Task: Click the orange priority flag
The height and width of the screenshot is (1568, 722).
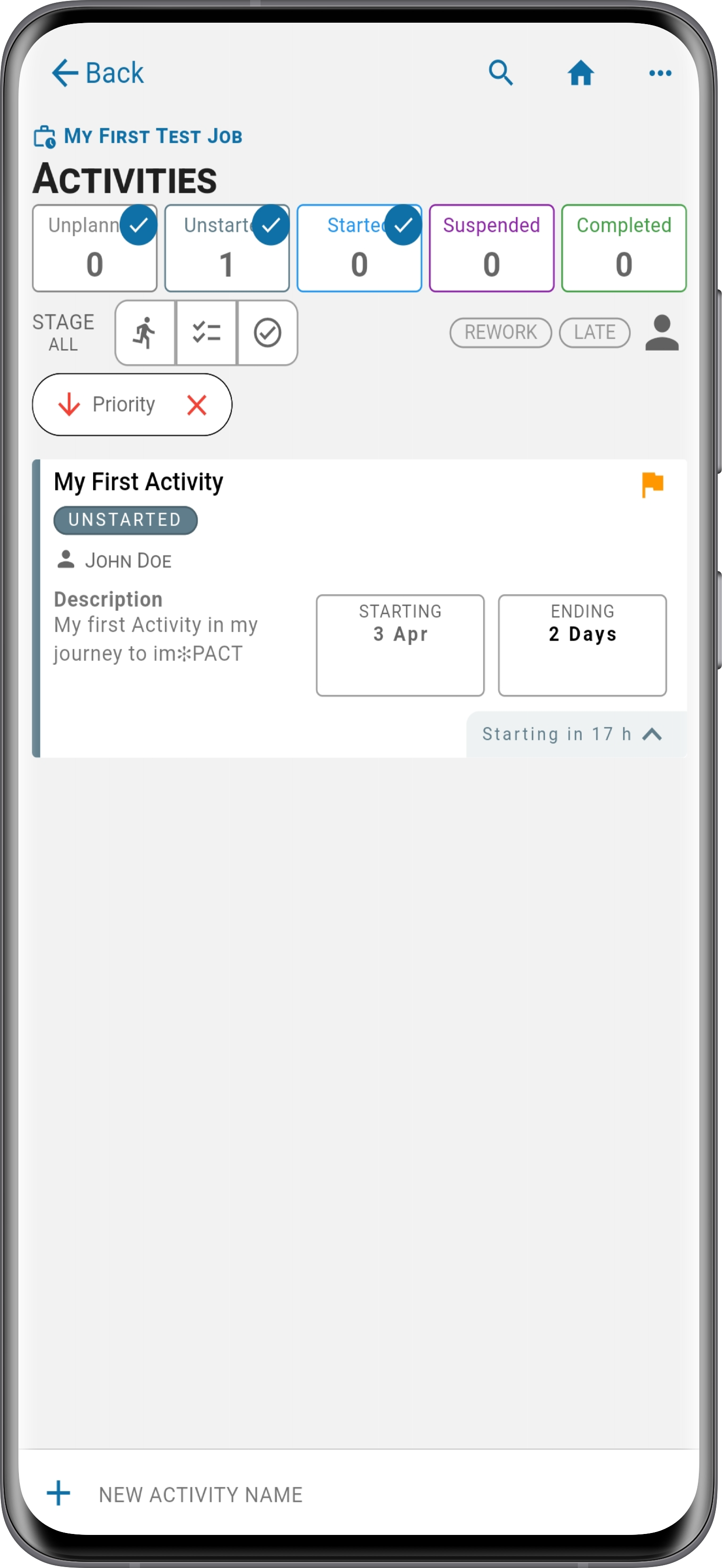Action: 652,484
